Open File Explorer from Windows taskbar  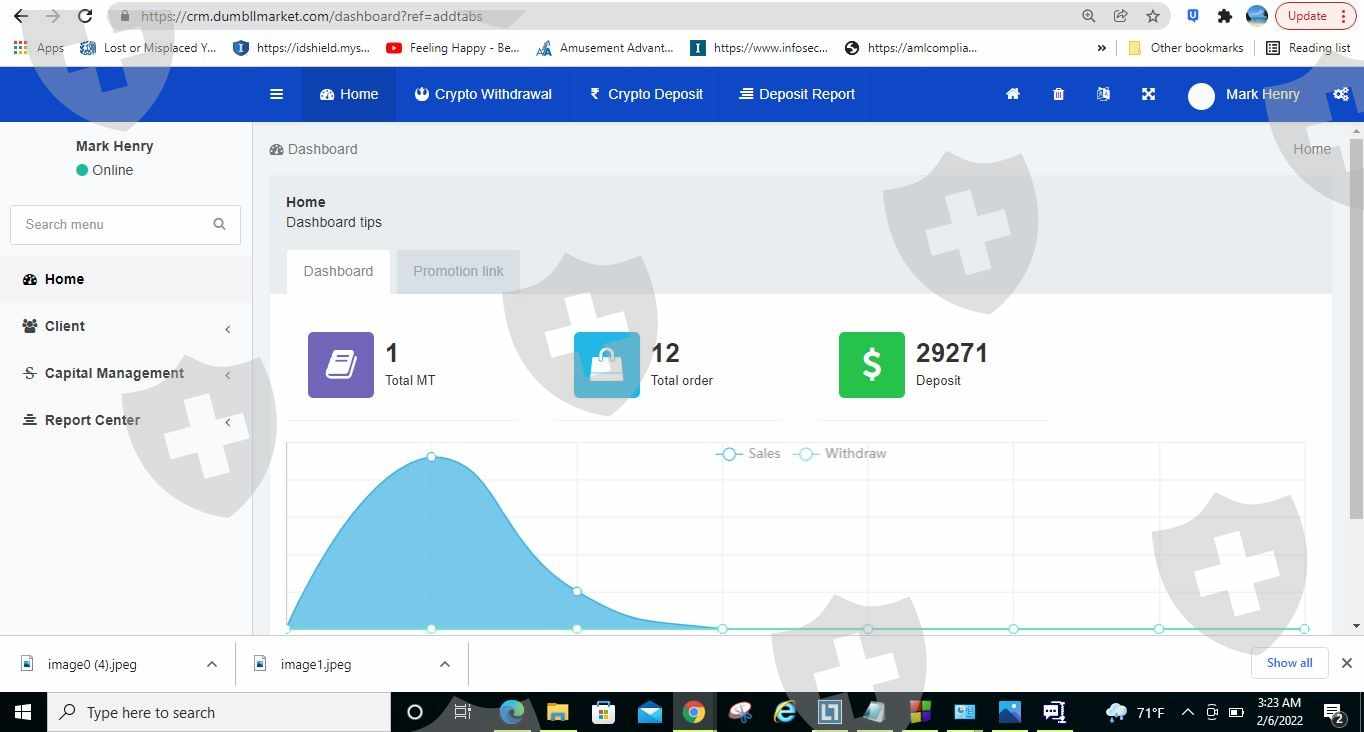[x=557, y=712]
